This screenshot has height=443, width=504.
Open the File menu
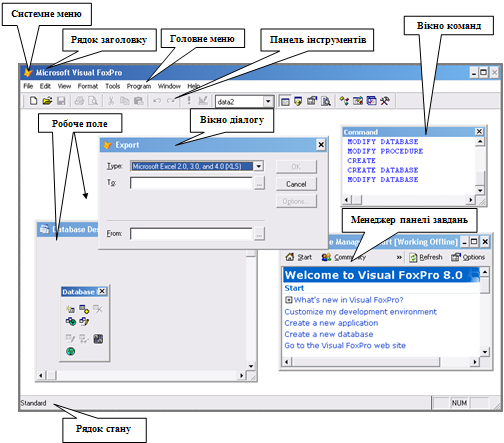pos(28,86)
